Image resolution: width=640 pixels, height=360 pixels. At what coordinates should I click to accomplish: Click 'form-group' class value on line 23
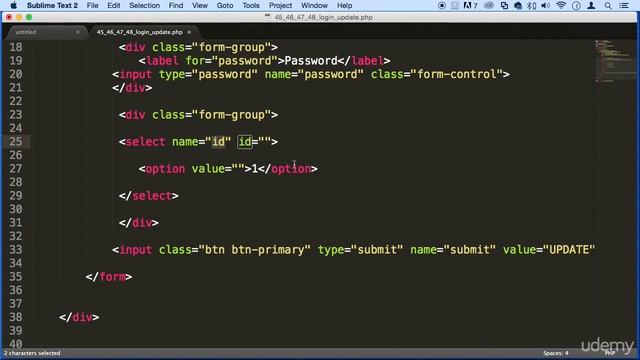(x=231, y=115)
